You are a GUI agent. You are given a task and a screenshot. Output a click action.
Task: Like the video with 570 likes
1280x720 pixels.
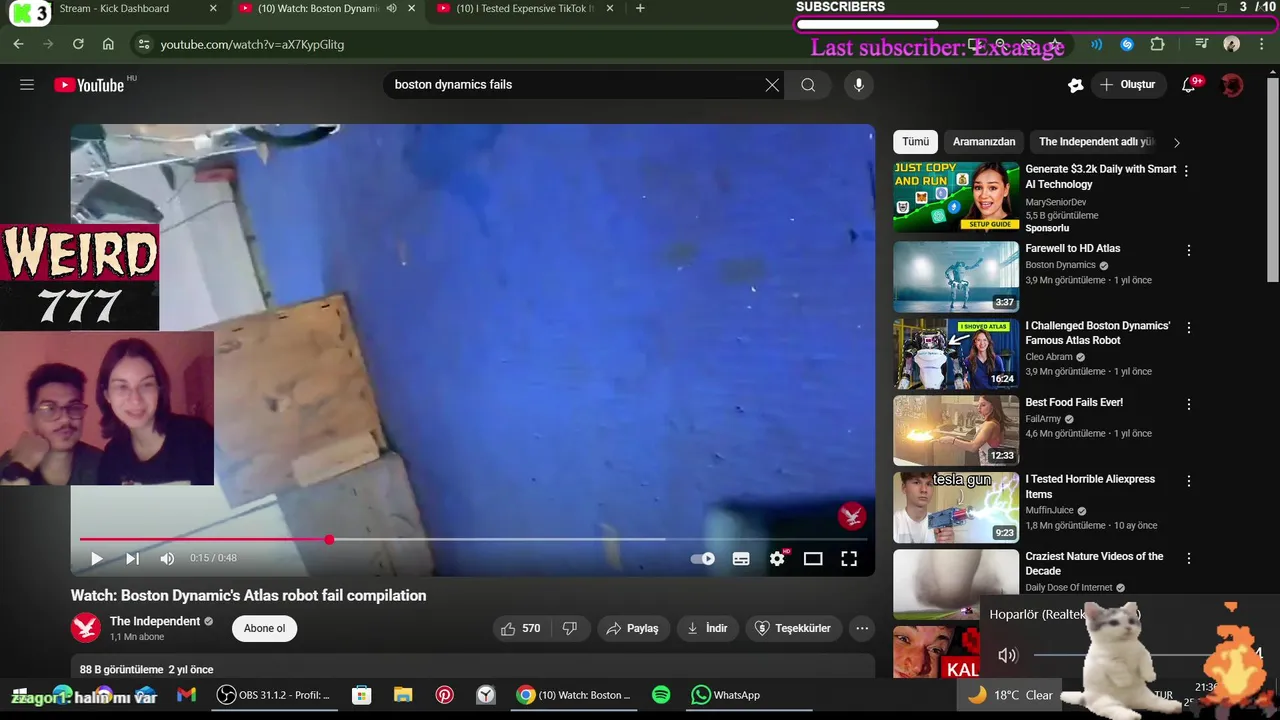tap(521, 628)
